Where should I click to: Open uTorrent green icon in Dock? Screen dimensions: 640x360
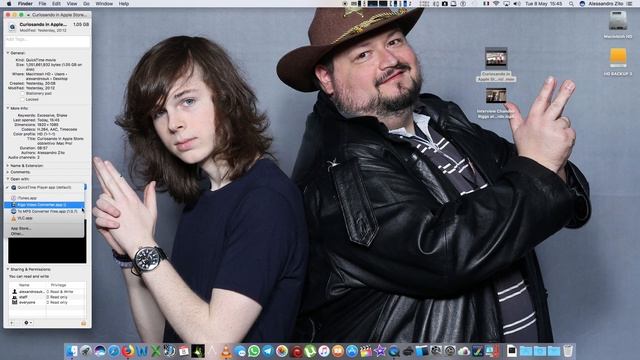[x=310, y=351]
